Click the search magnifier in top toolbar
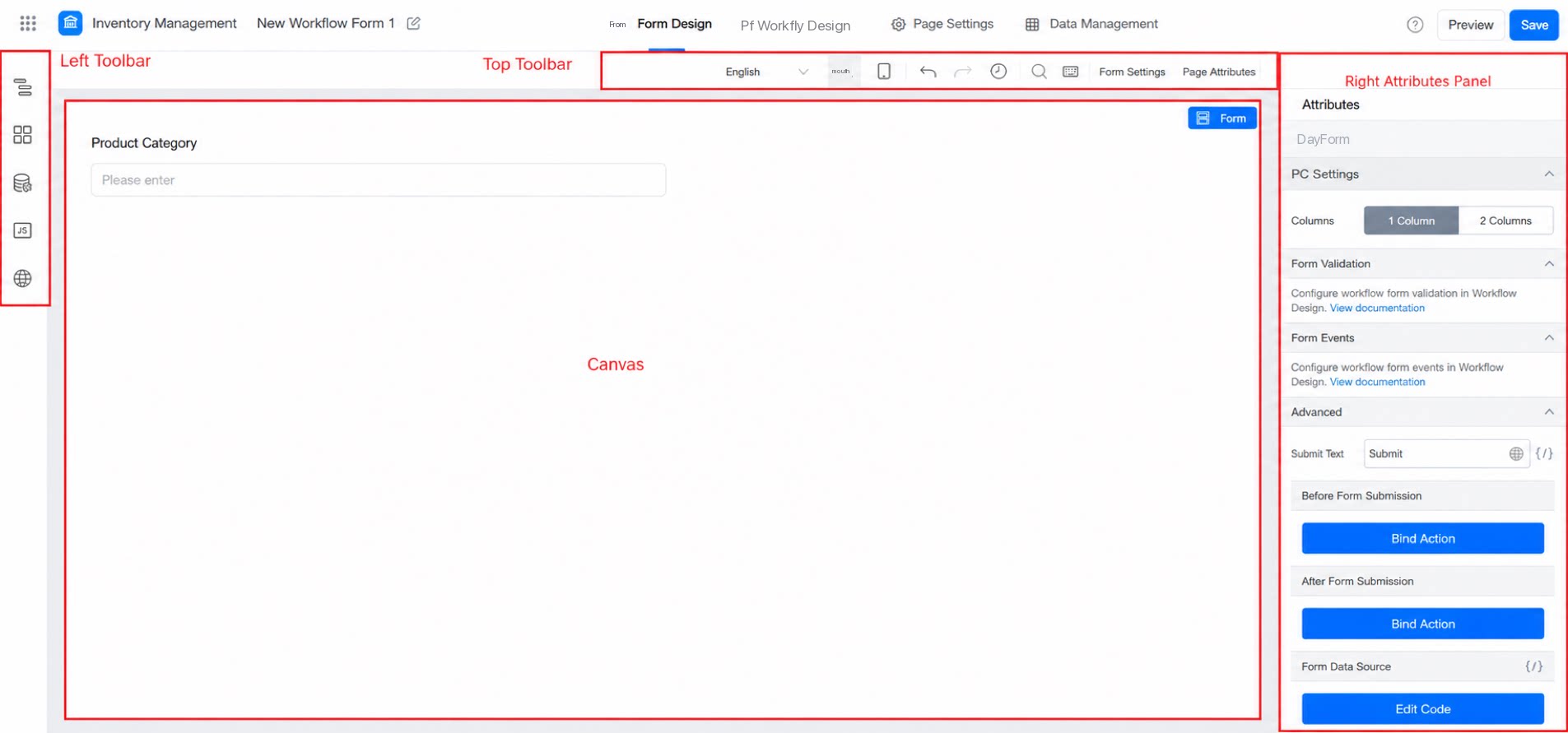Image resolution: width=1568 pixels, height=733 pixels. pos(1039,72)
